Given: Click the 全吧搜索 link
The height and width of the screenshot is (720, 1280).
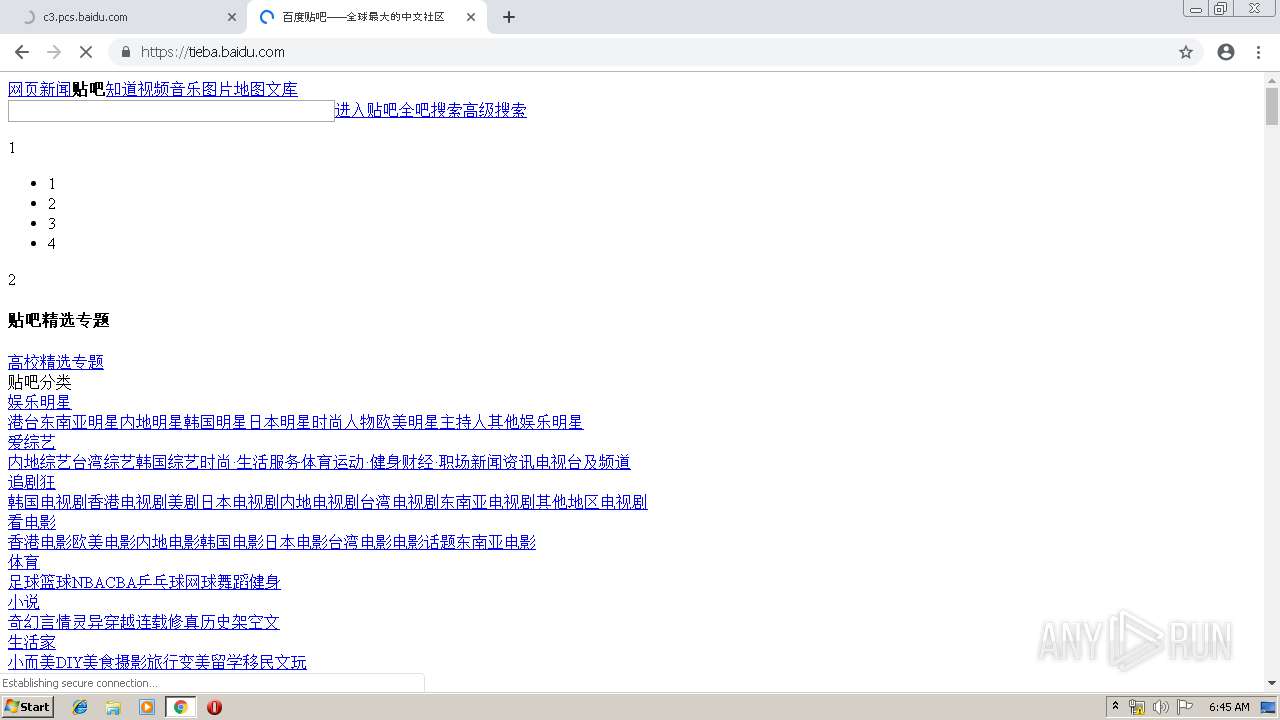Looking at the screenshot, I should point(430,110).
